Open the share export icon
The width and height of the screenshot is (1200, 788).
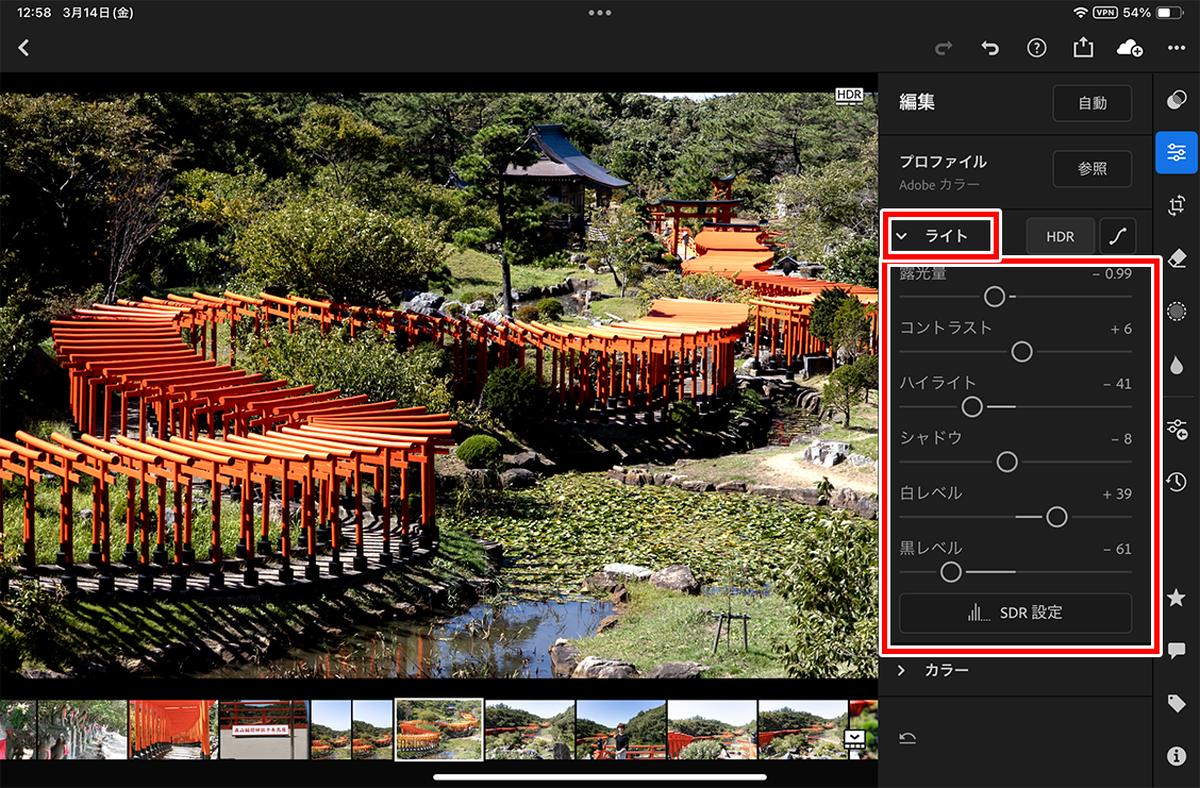click(1083, 48)
